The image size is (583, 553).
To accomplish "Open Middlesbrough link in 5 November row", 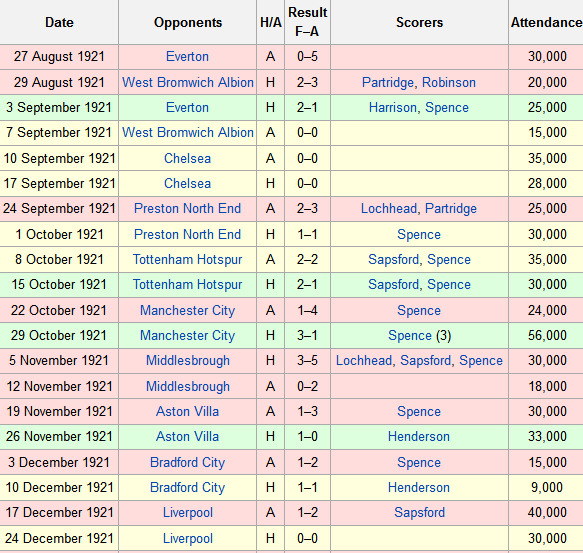I will click(x=188, y=360).
